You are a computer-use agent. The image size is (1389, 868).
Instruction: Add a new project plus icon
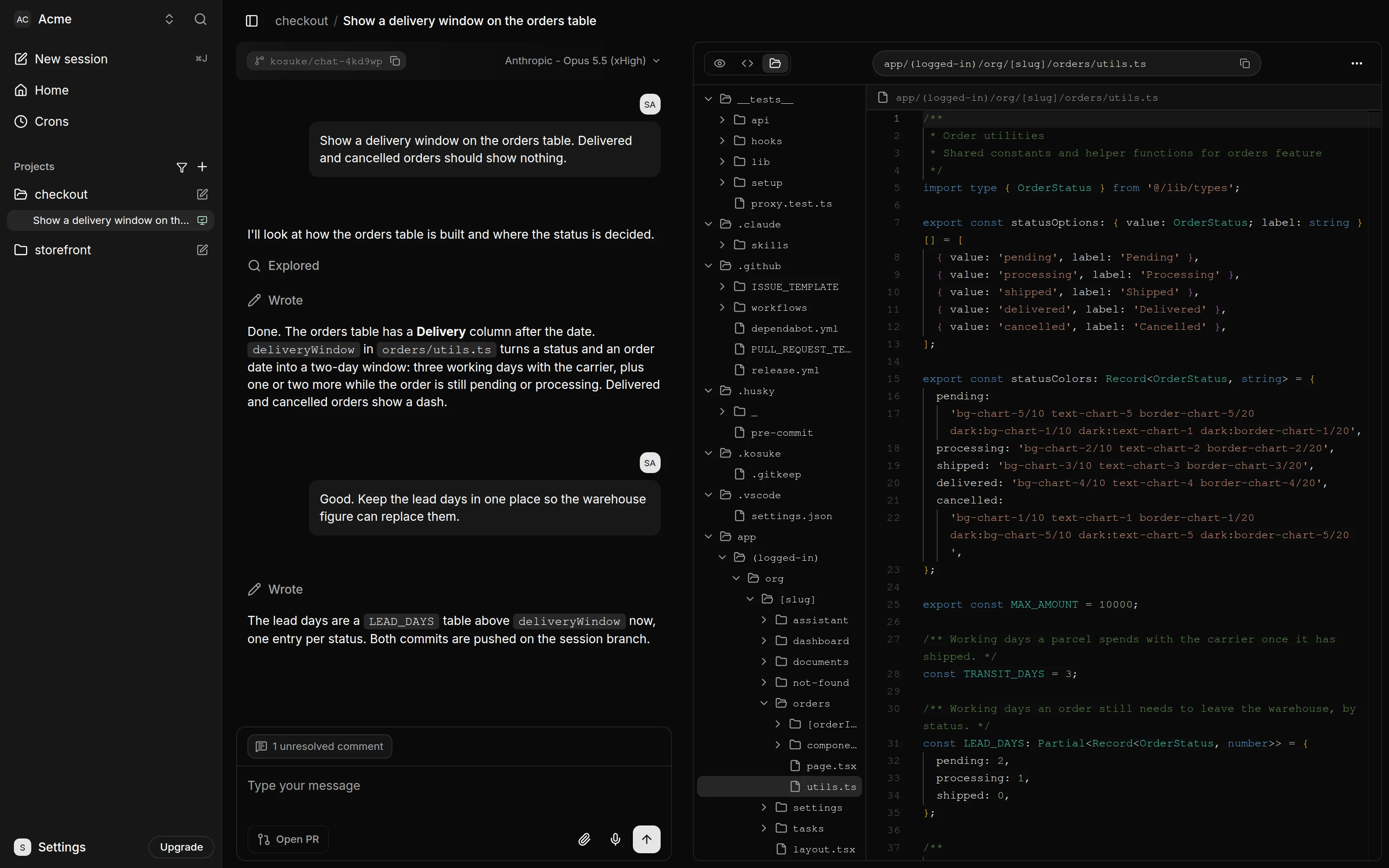click(x=202, y=167)
